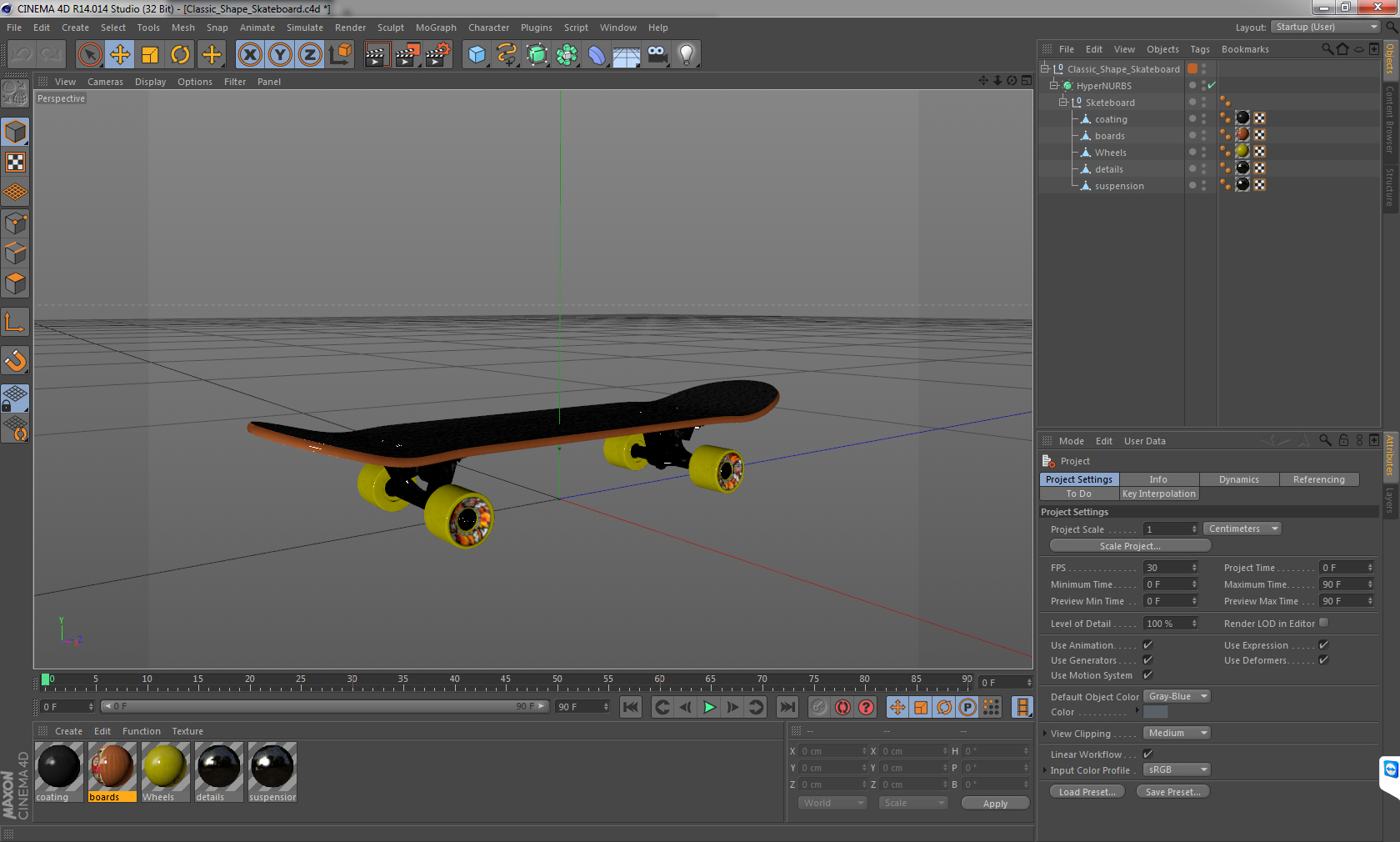
Task: Open Edit Render Settings icon
Action: point(437,55)
